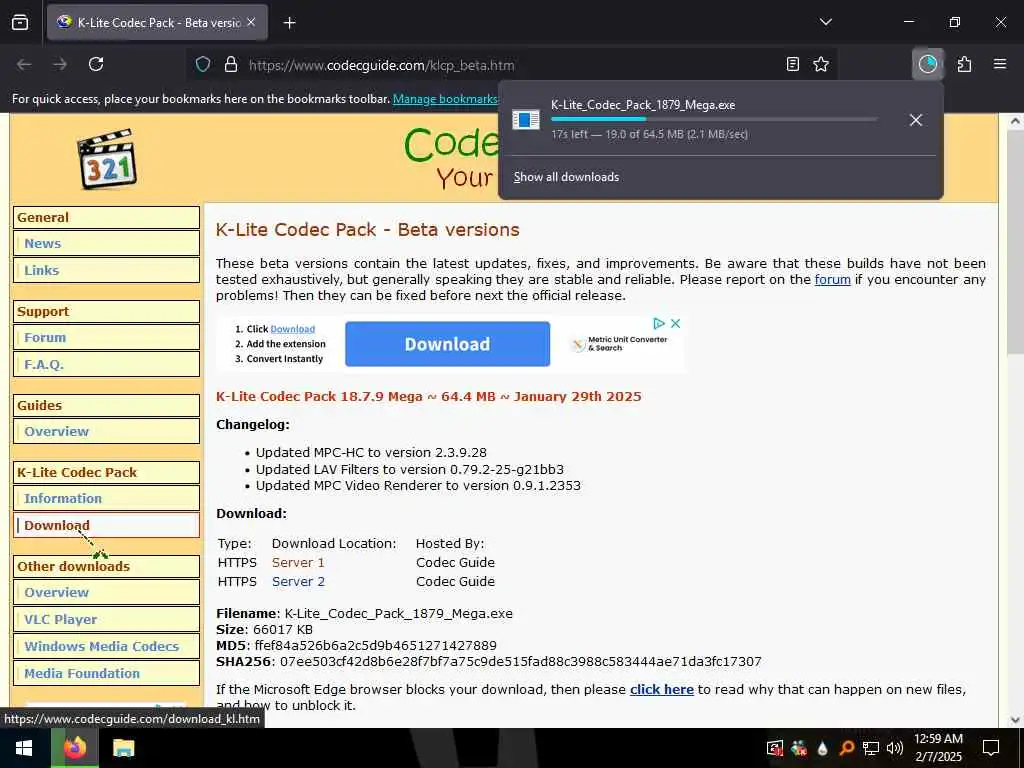Open a new tab with plus button
1024x768 pixels.
(289, 23)
